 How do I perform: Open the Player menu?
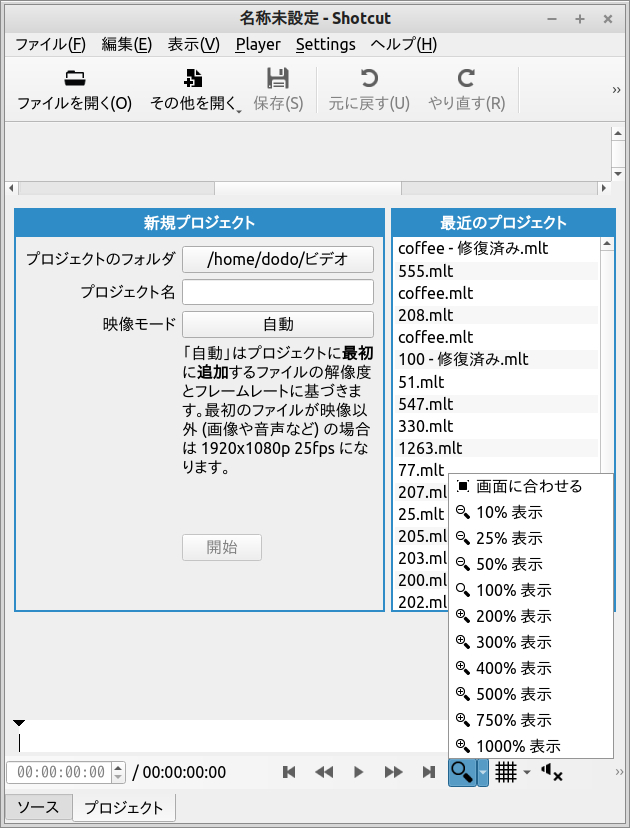point(258,44)
